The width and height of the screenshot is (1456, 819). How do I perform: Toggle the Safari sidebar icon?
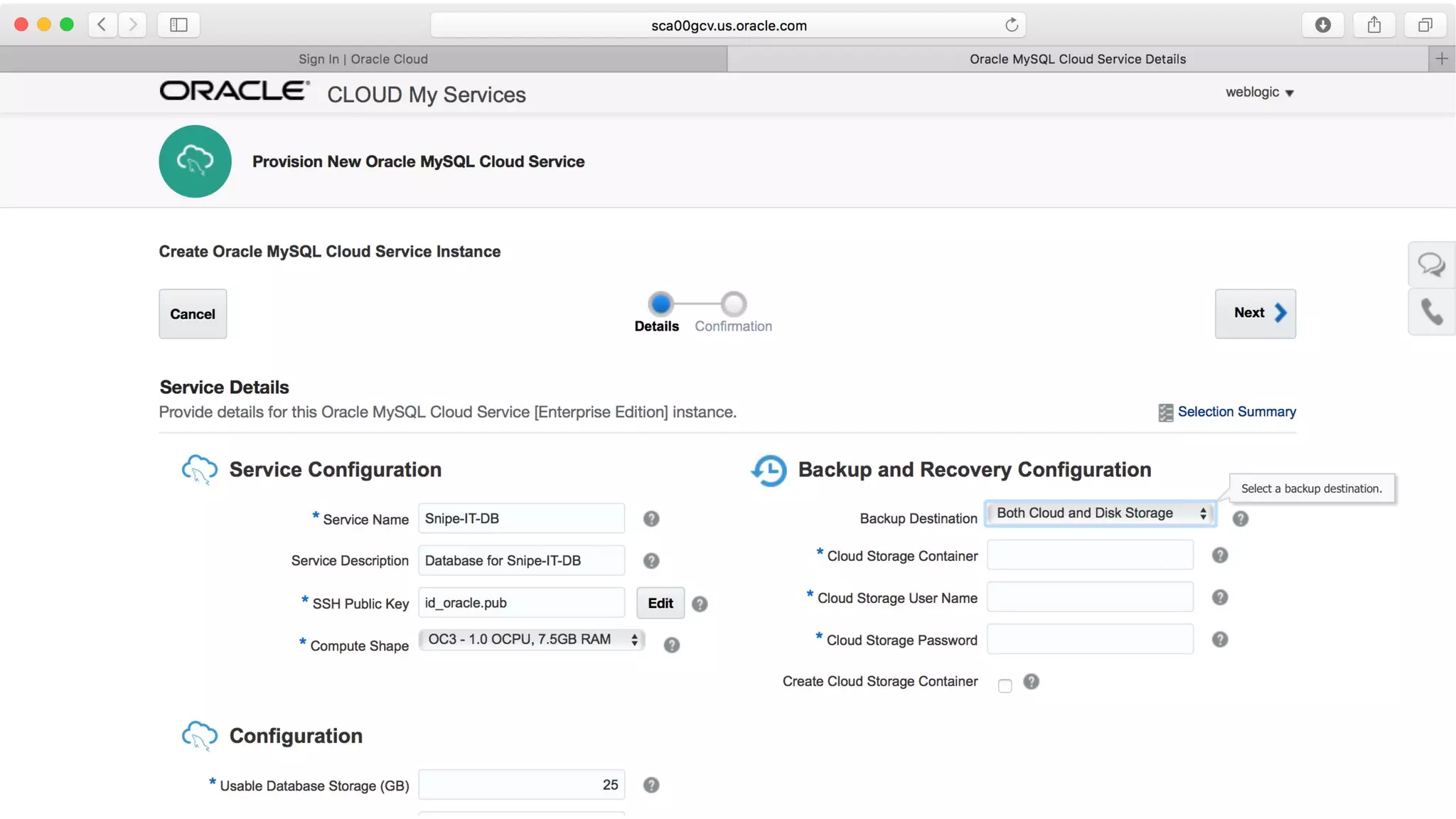click(x=178, y=25)
